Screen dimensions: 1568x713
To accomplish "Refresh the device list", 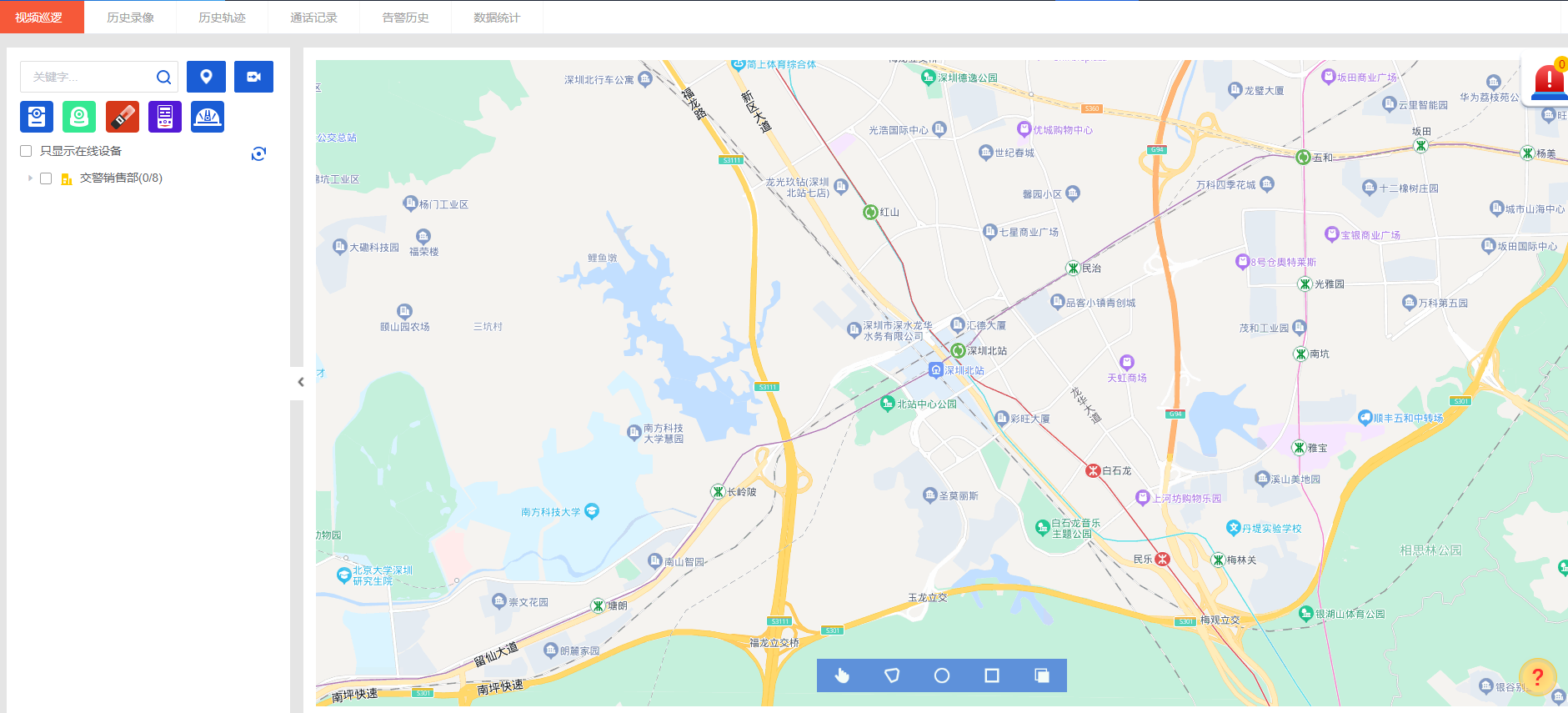I will pos(258,153).
